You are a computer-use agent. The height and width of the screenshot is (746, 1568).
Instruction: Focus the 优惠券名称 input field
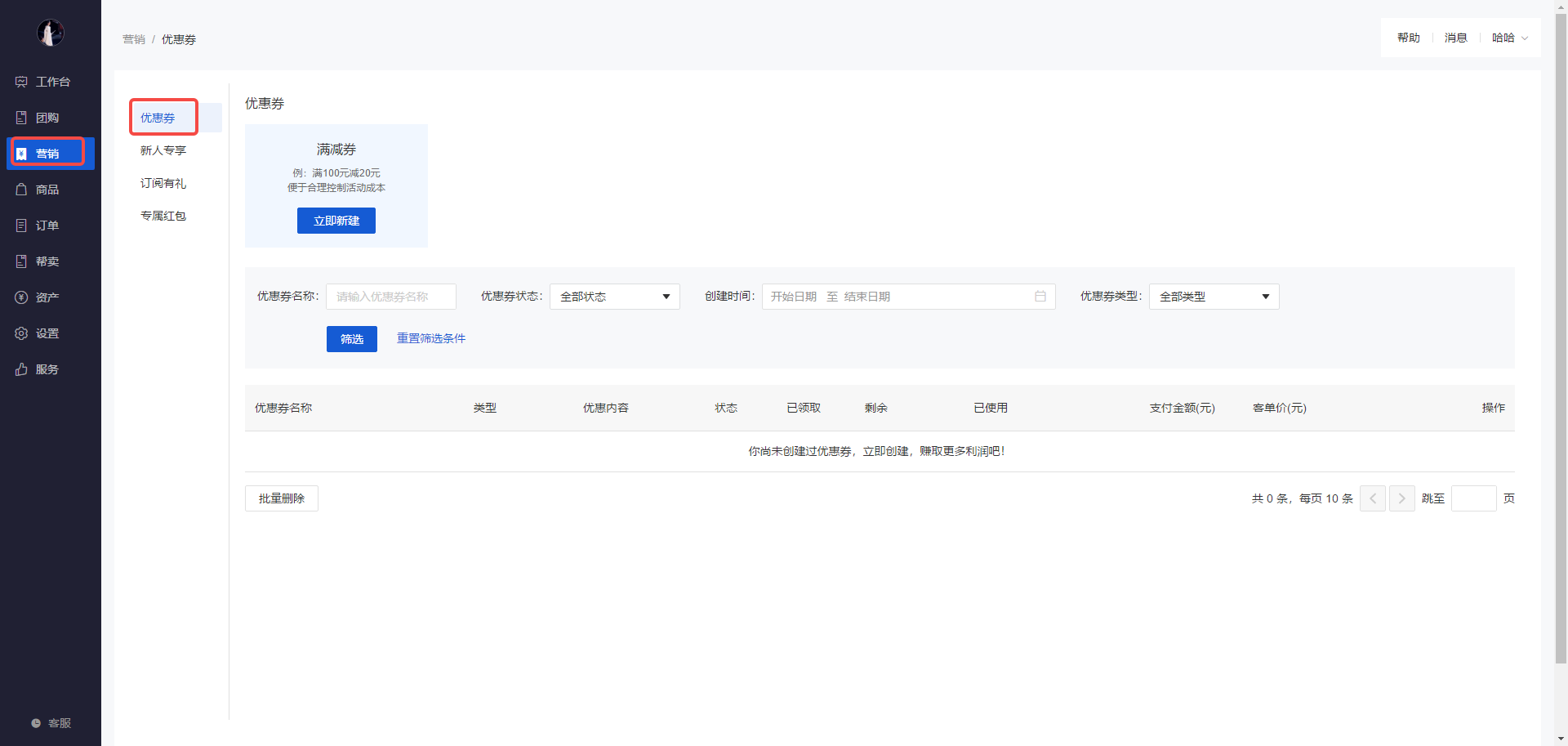[391, 297]
